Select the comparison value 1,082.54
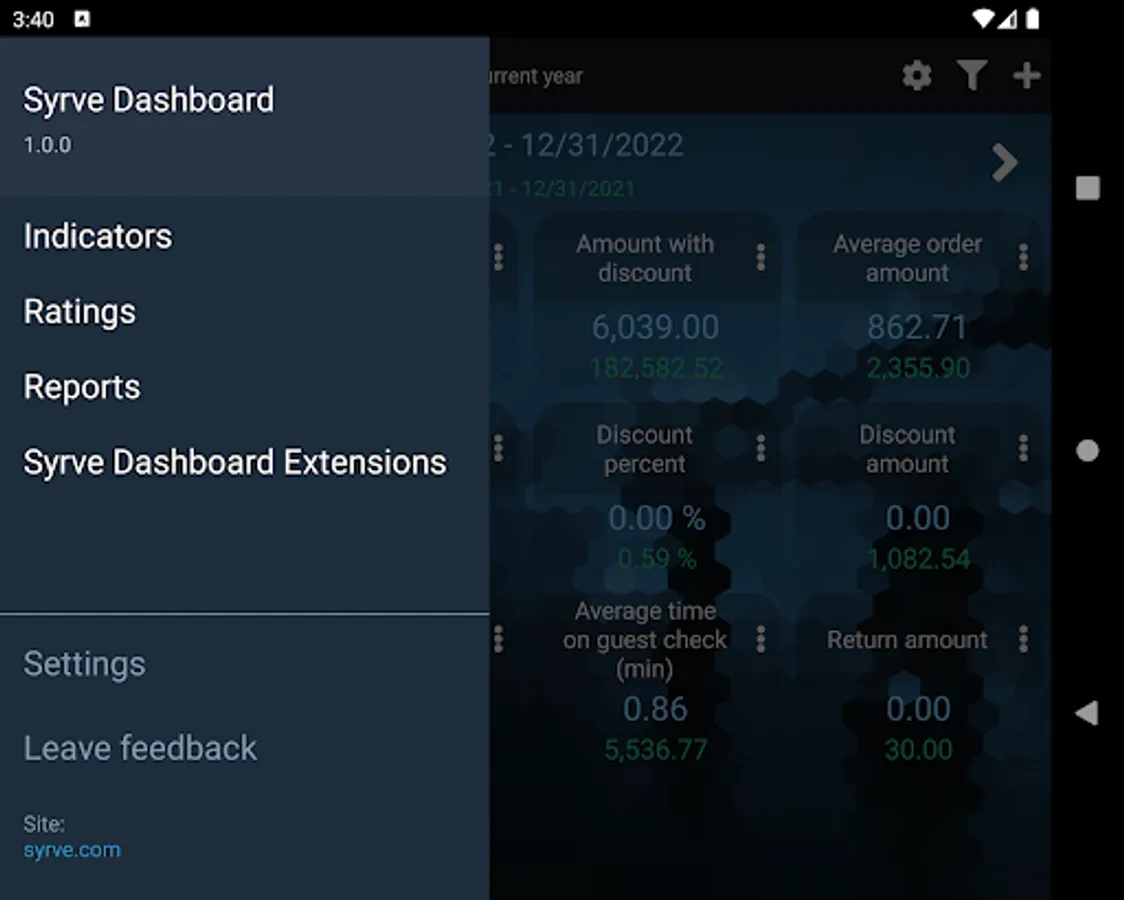The width and height of the screenshot is (1124, 900). point(918,559)
